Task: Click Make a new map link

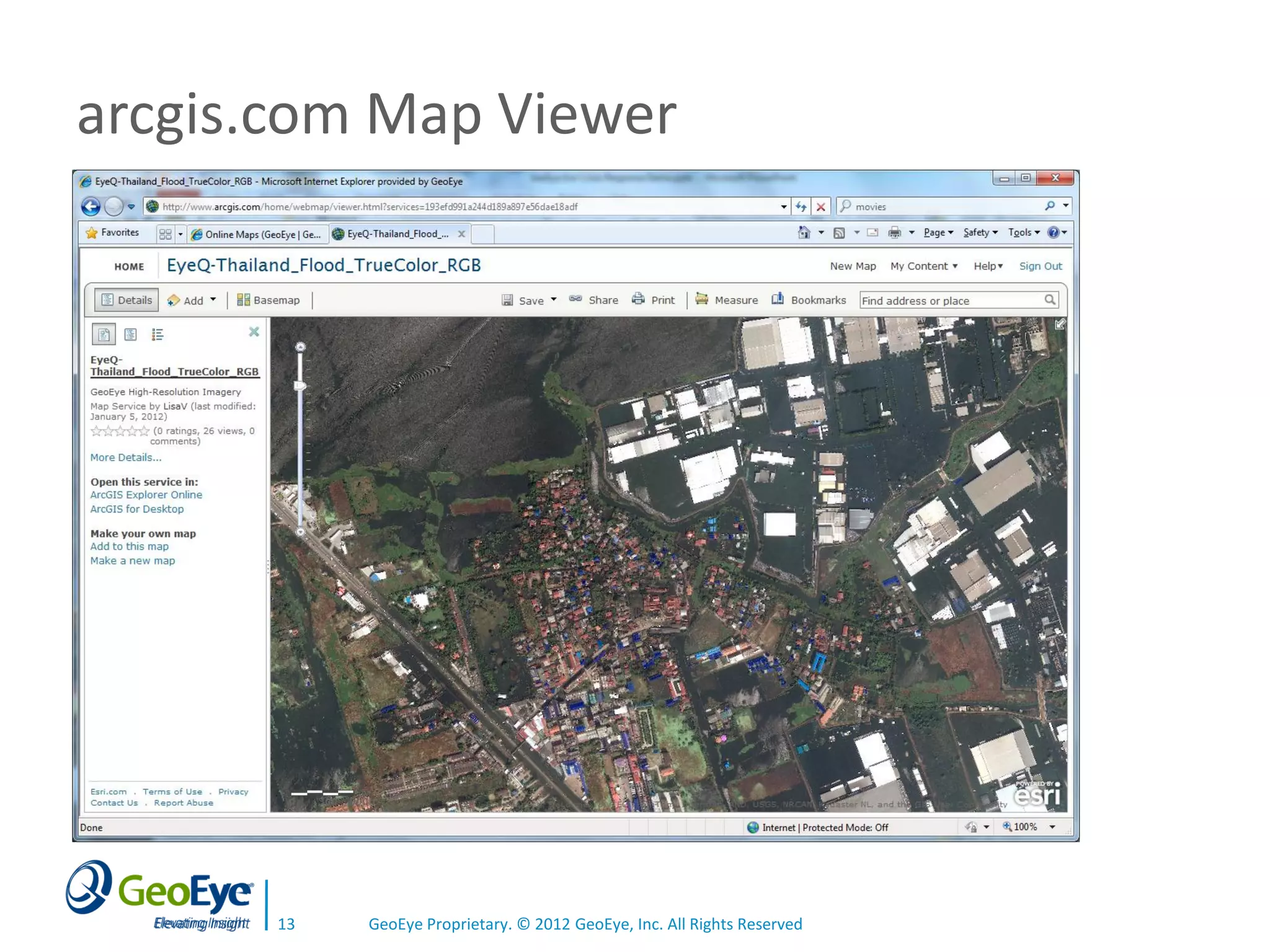Action: pos(133,560)
